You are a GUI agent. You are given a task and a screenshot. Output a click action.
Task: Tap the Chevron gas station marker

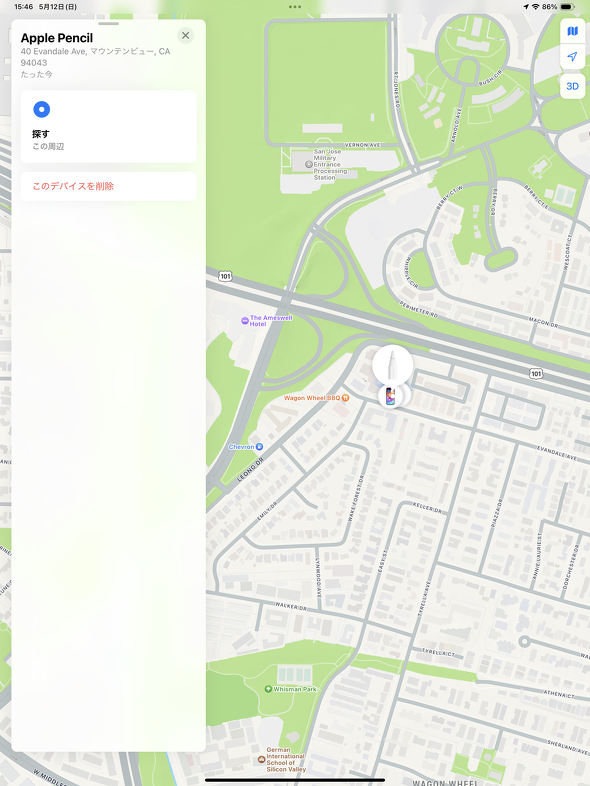point(259,447)
